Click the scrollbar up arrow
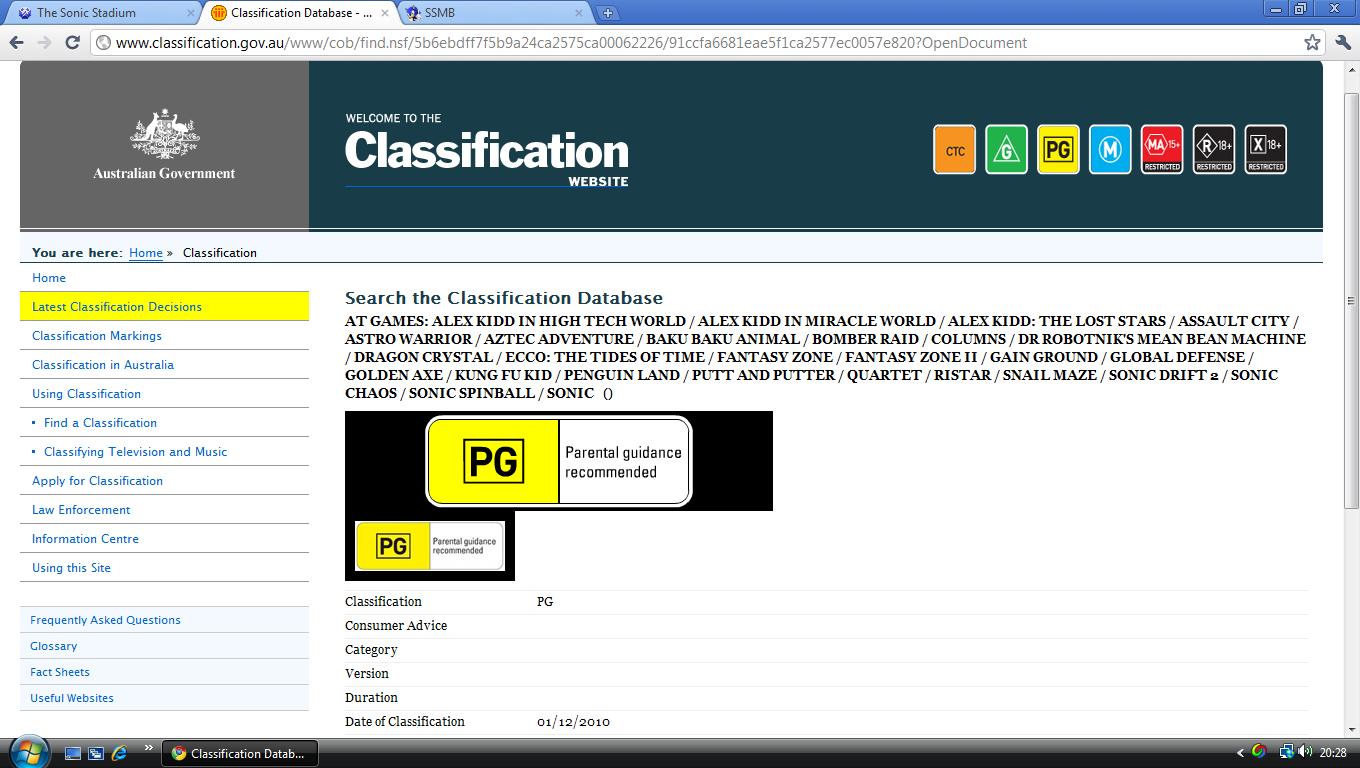This screenshot has width=1360, height=768. (x=1351, y=68)
